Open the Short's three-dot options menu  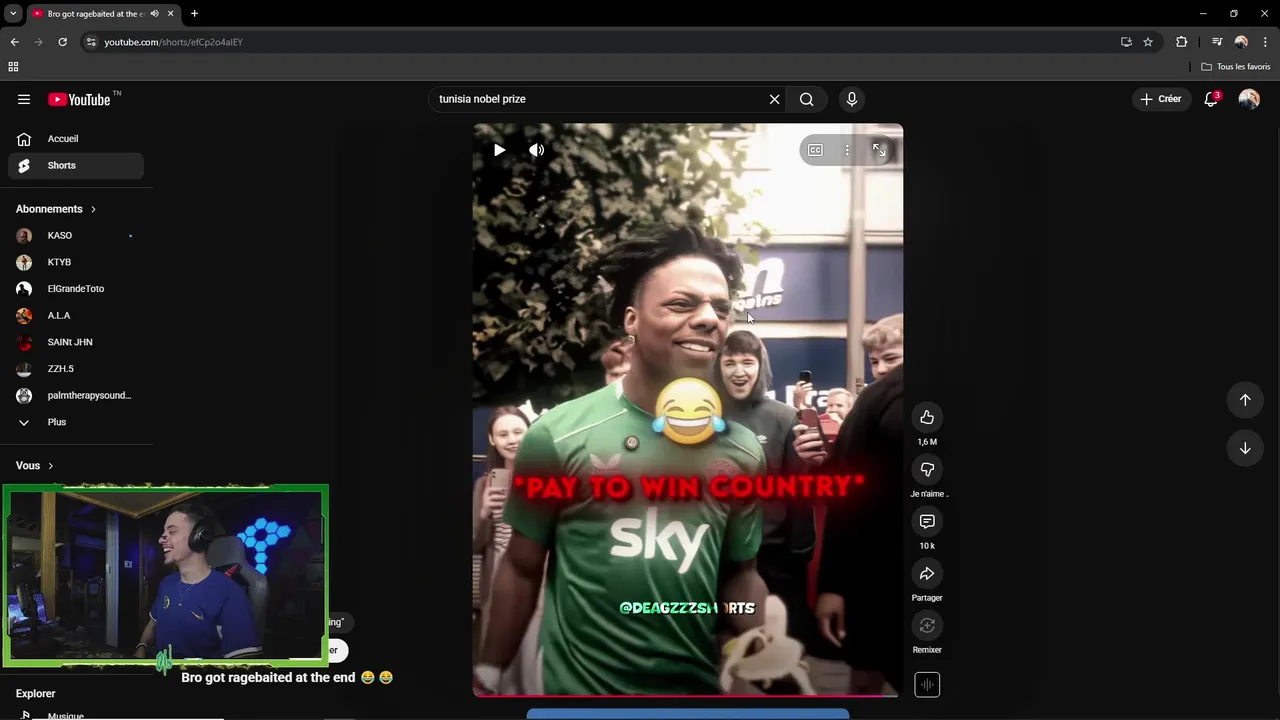[847, 150]
